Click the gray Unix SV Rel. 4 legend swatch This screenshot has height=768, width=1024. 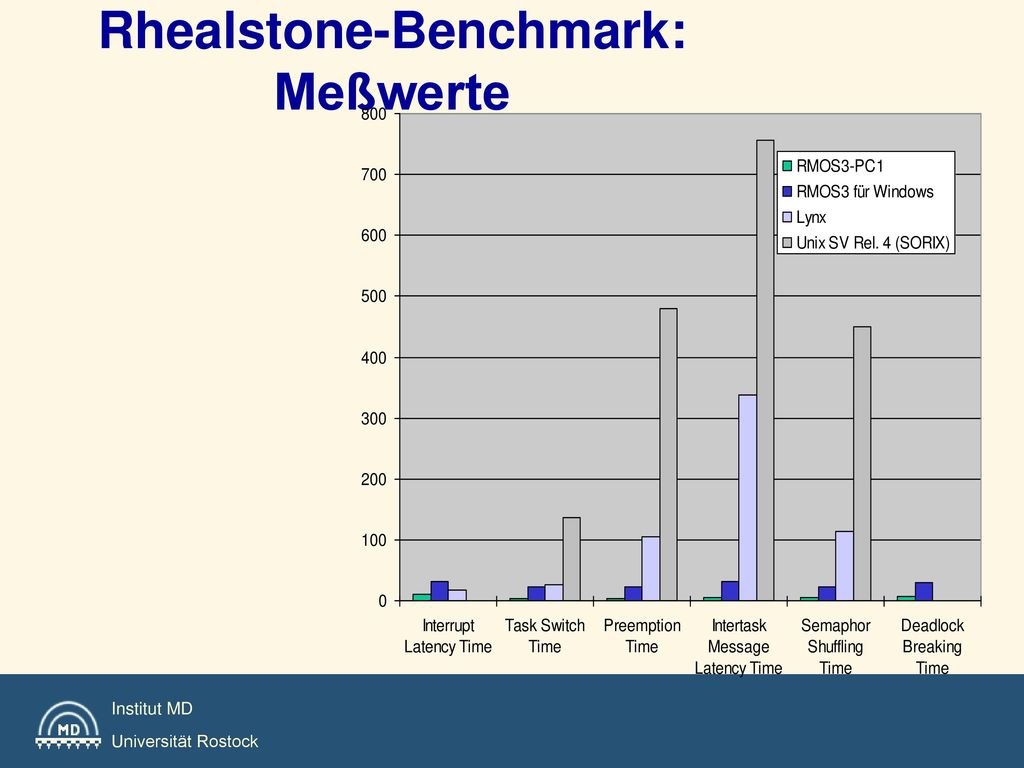(x=787, y=243)
